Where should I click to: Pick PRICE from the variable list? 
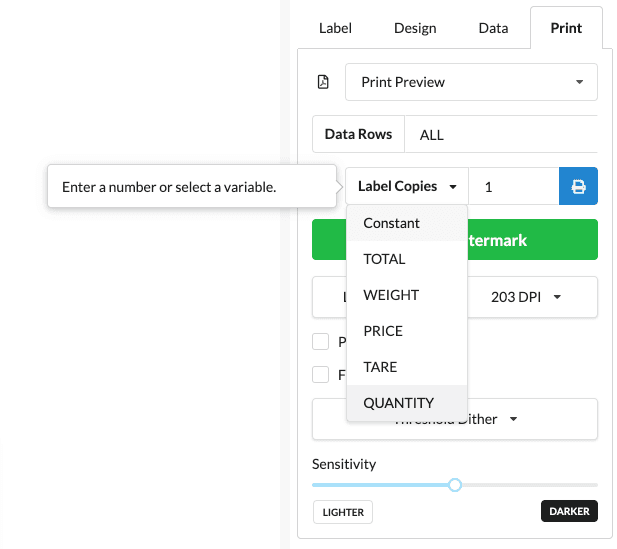point(384,331)
